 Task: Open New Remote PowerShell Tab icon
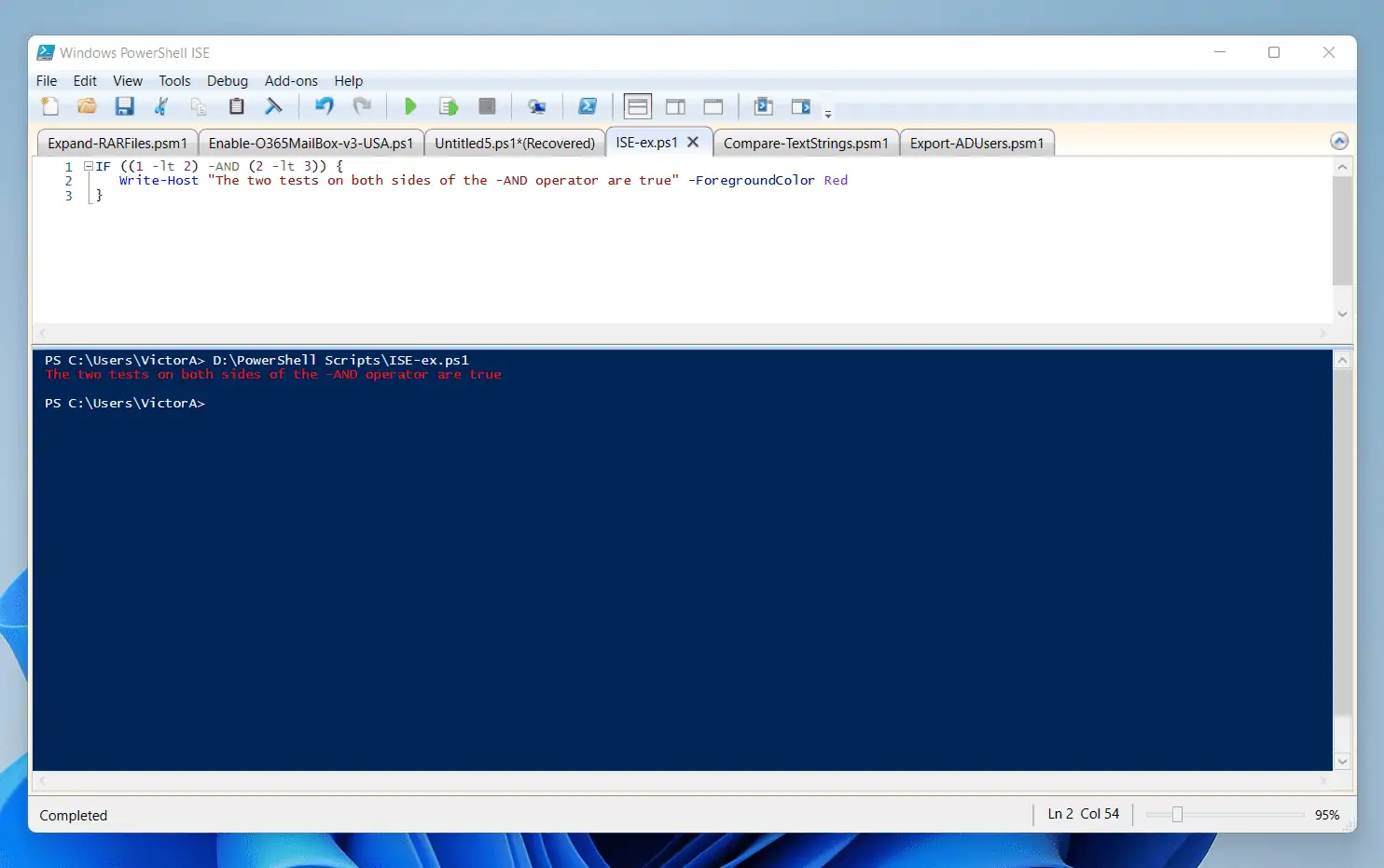pyautogui.click(x=536, y=106)
